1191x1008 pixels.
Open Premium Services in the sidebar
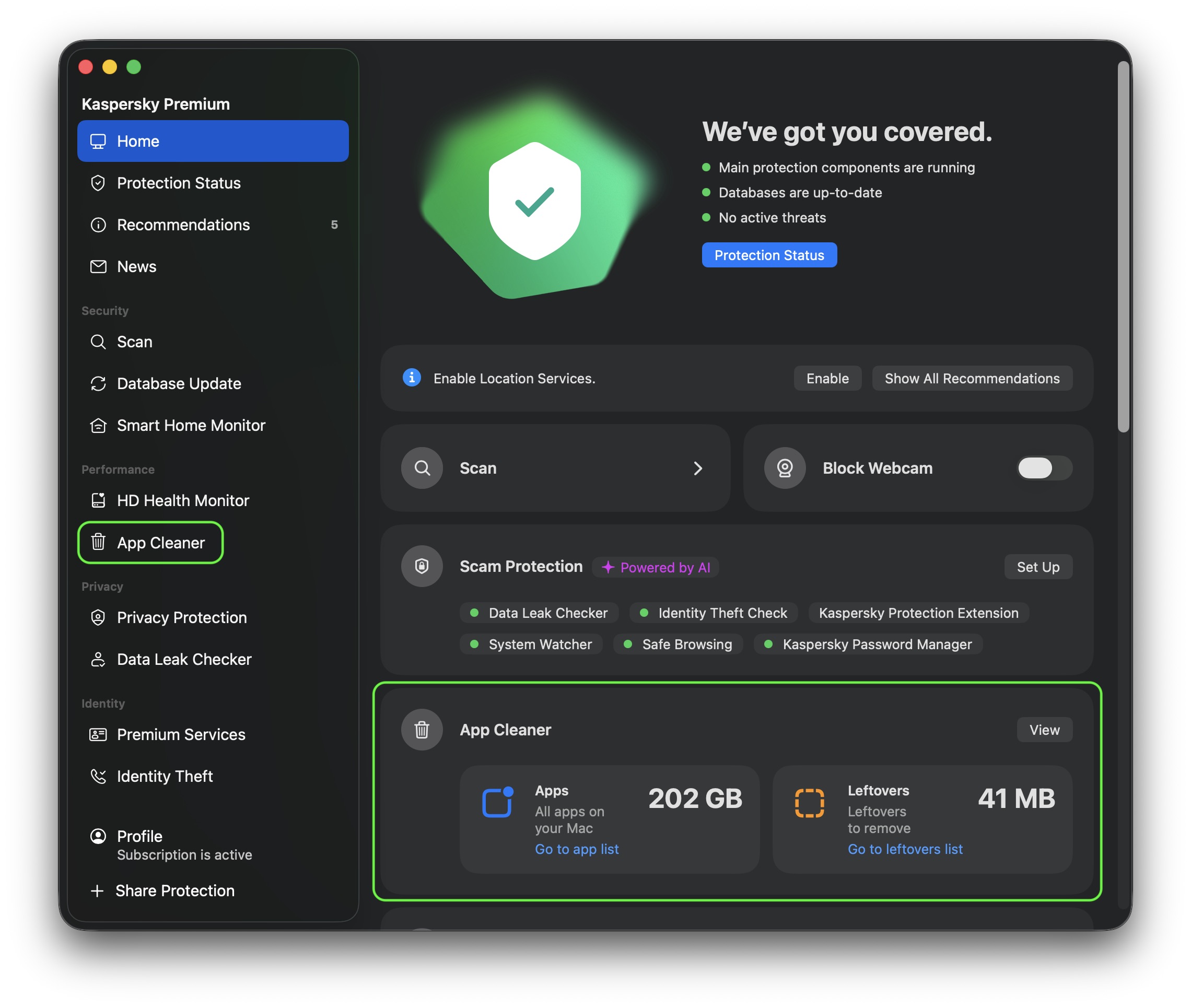(213, 734)
